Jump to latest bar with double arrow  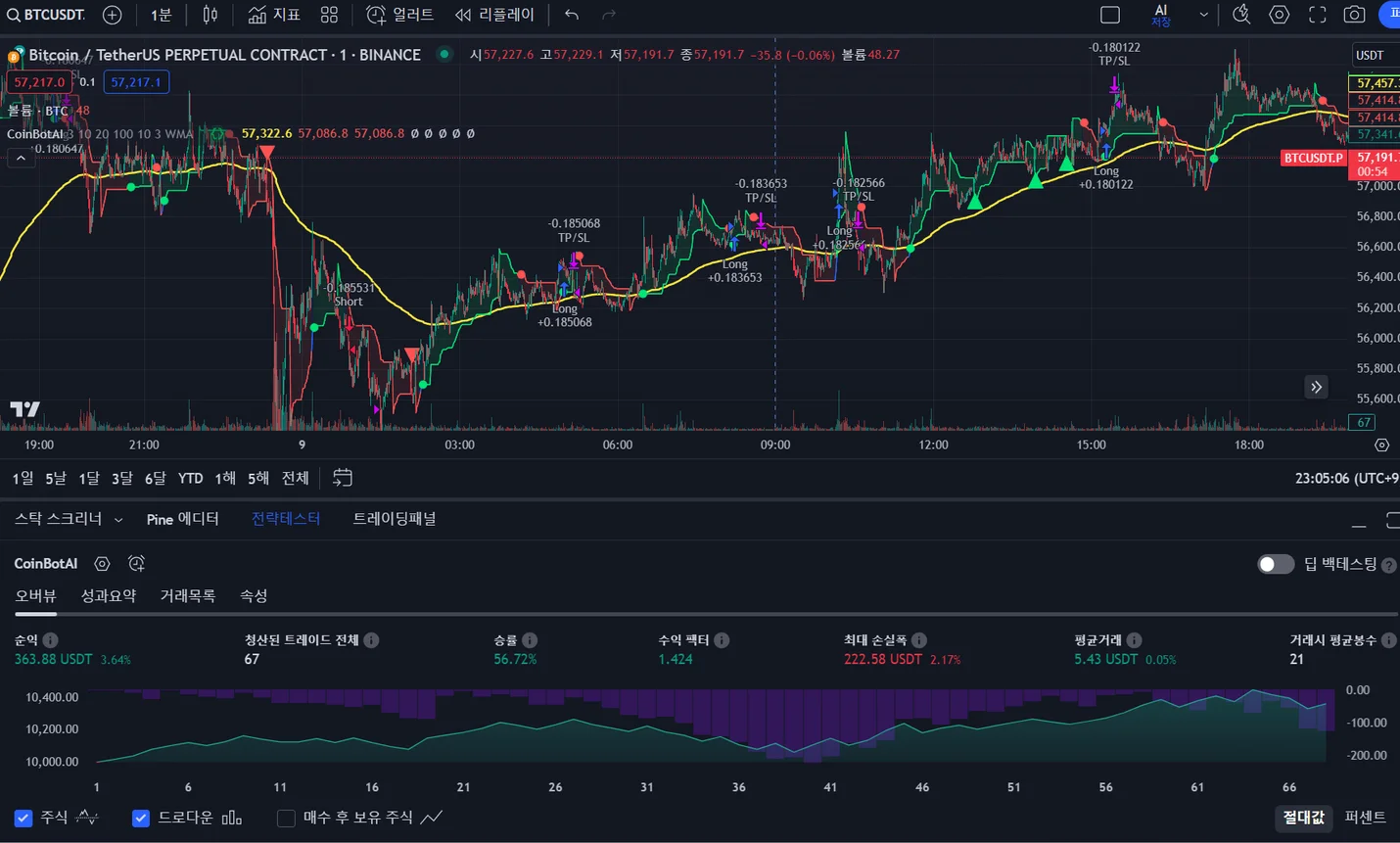(x=1317, y=387)
